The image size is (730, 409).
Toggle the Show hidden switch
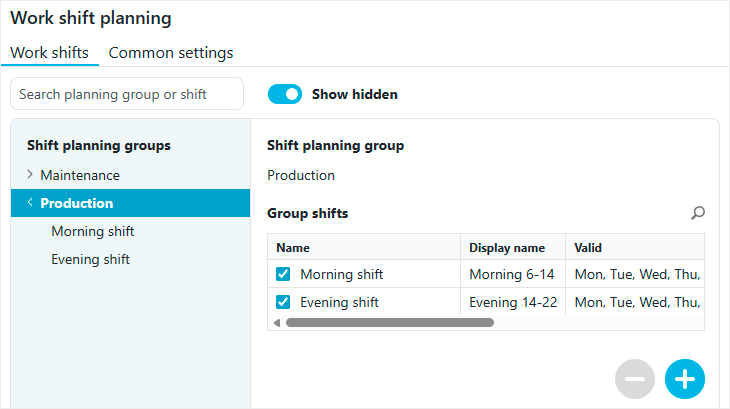[285, 94]
